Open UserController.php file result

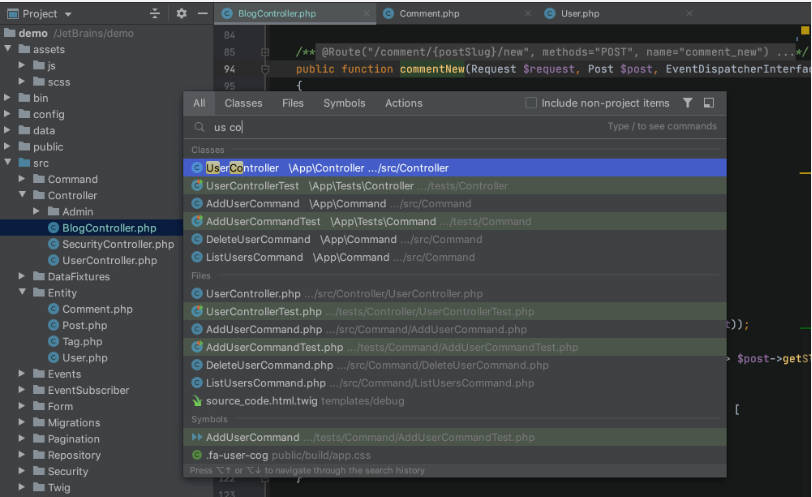coord(455,294)
